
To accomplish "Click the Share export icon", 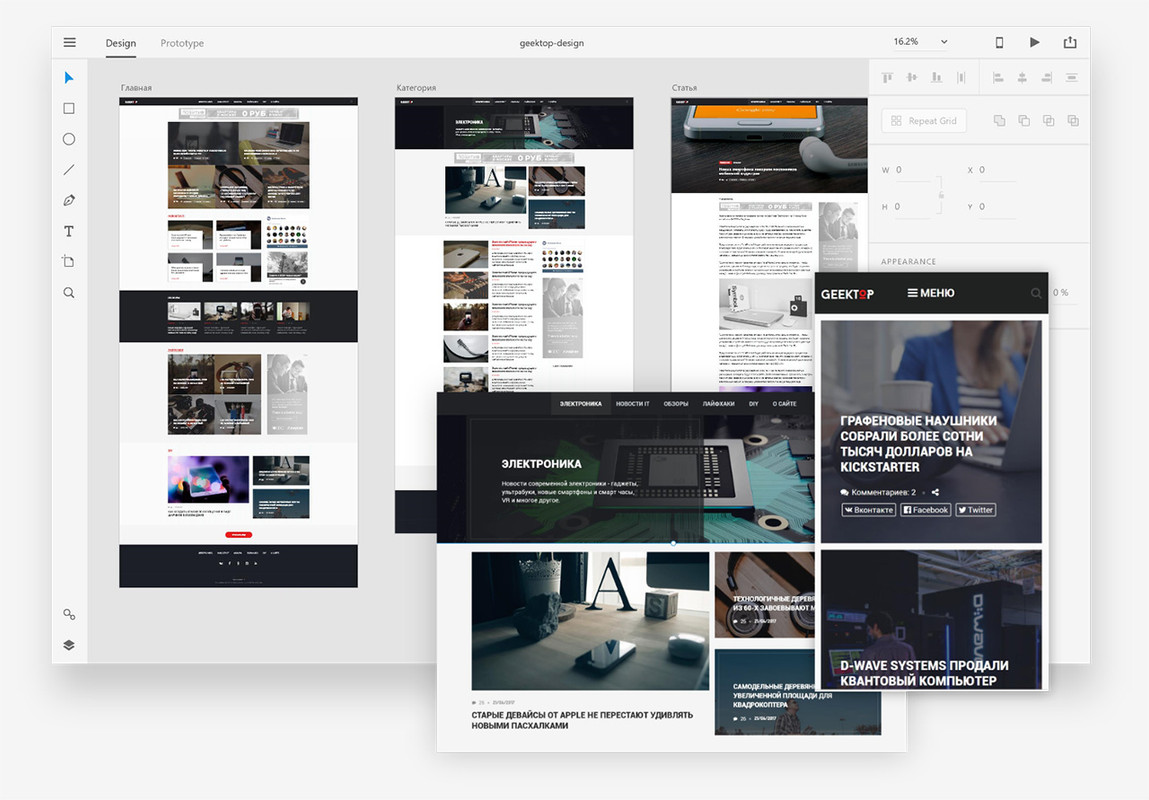I will tap(1070, 42).
